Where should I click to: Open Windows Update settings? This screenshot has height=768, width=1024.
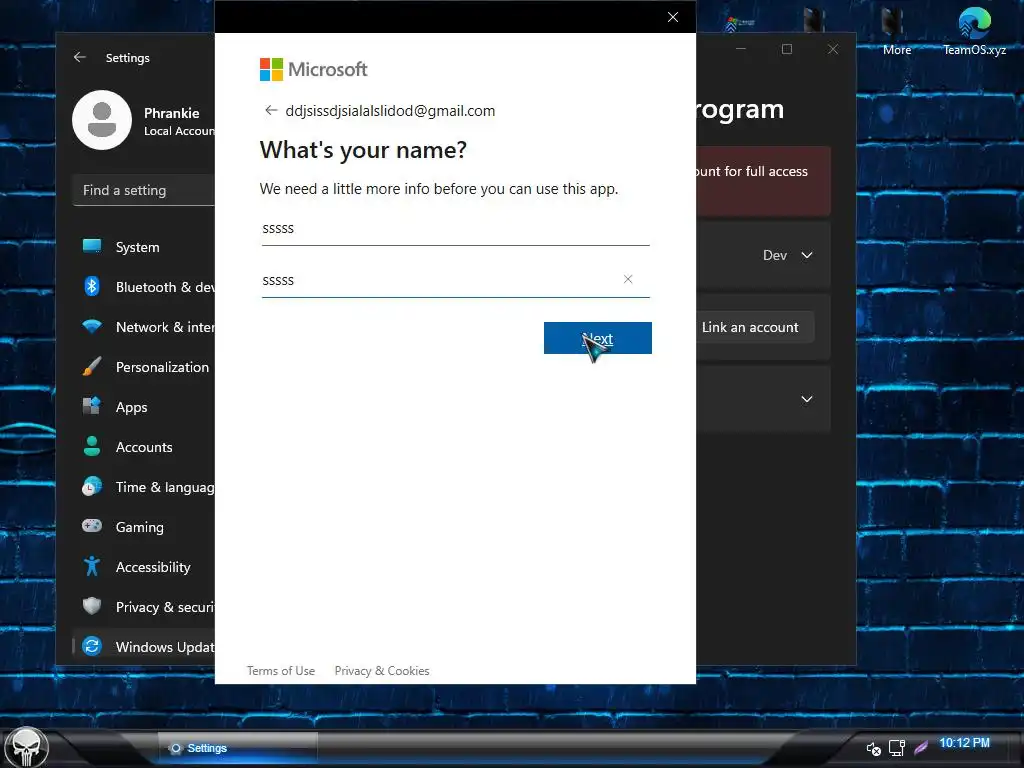[144, 647]
